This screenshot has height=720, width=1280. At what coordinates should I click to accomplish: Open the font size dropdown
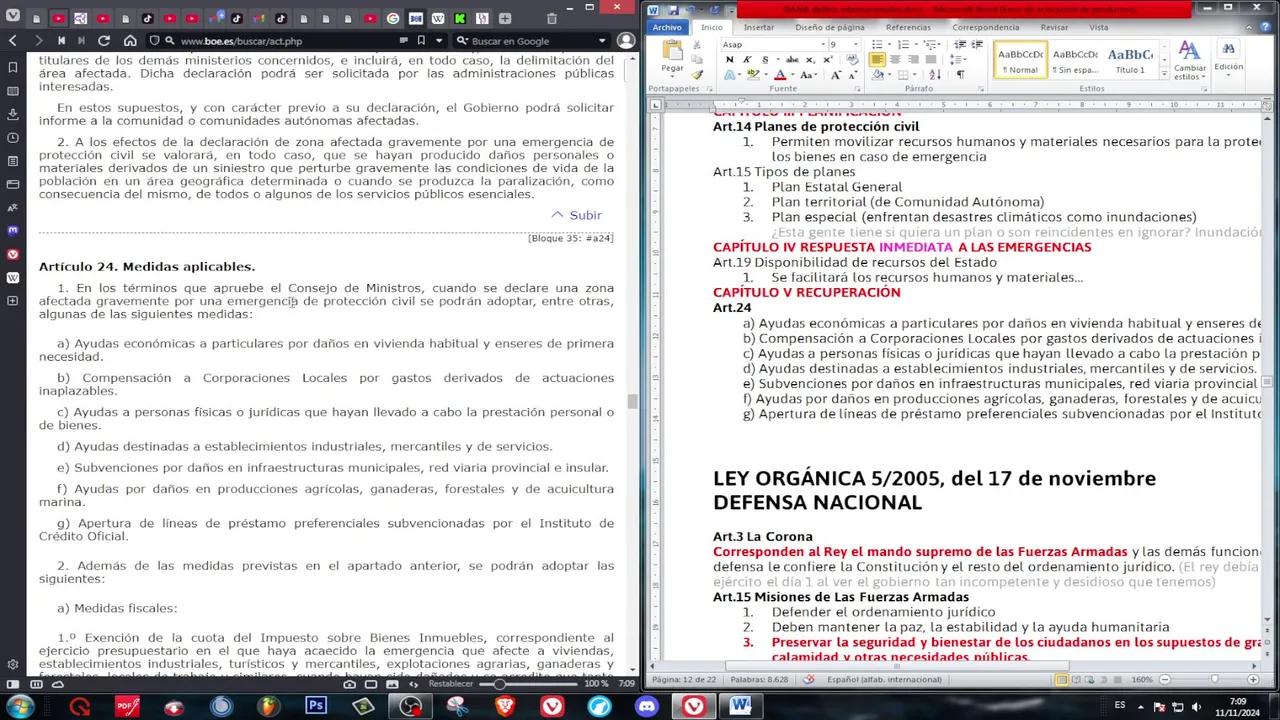855,45
